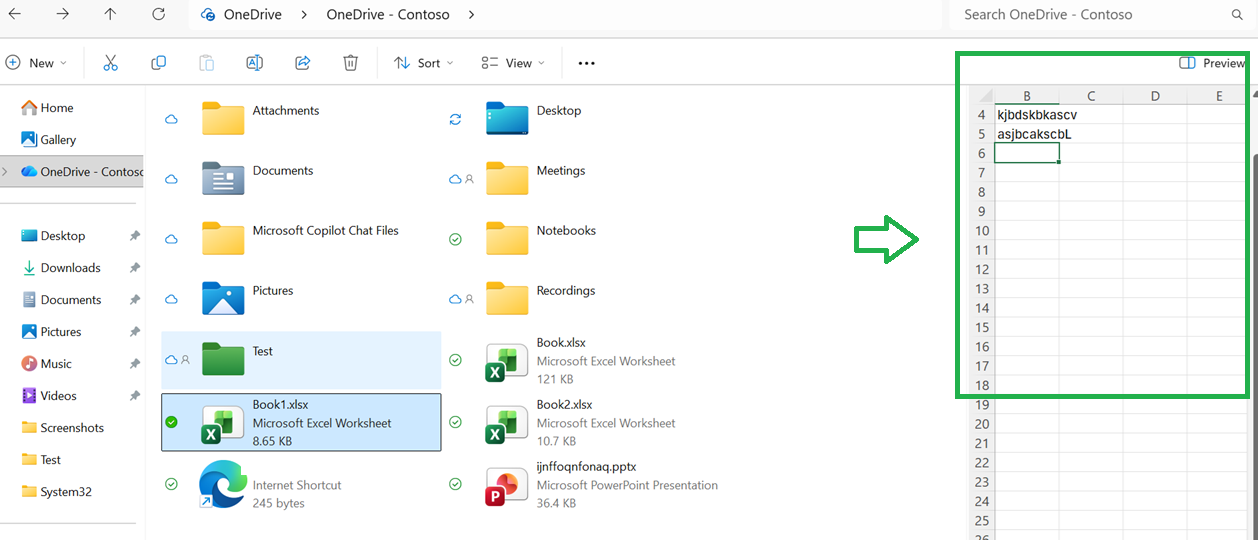The image size is (1258, 547).
Task: Click the OneDrive - Contoso breadcrumb segment
Action: coord(387,15)
